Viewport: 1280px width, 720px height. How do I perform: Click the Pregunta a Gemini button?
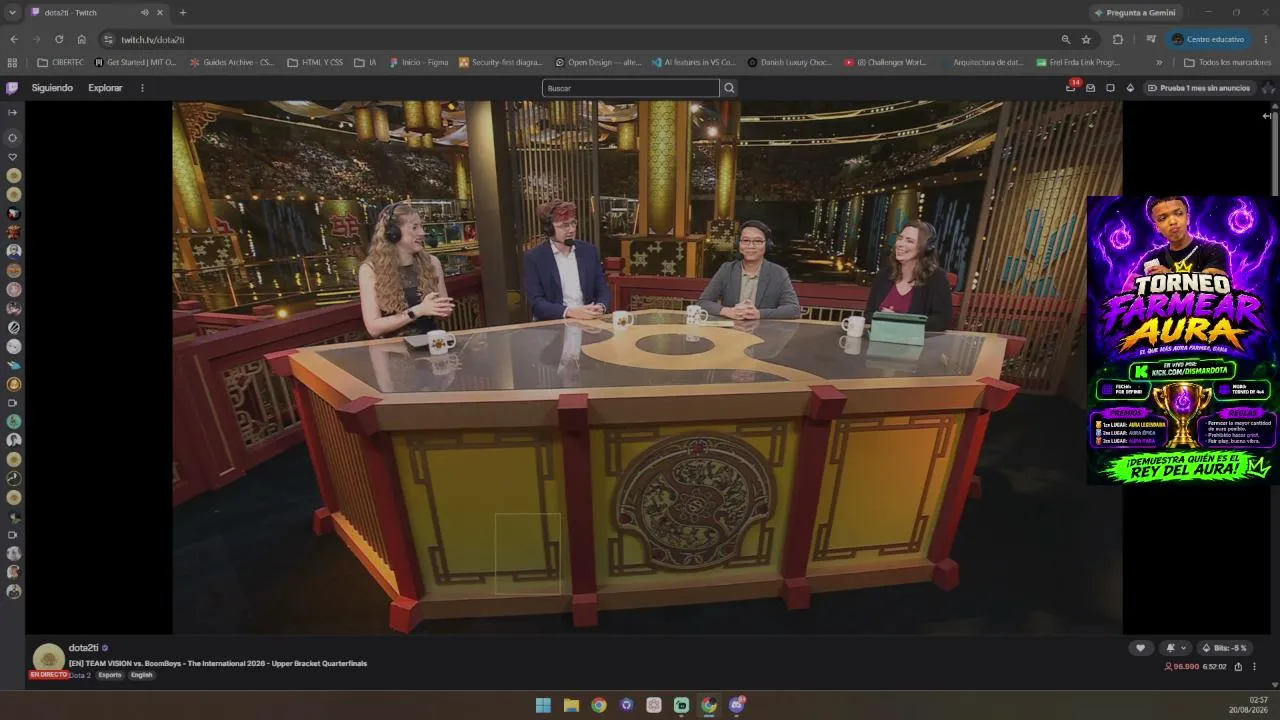click(x=1134, y=12)
